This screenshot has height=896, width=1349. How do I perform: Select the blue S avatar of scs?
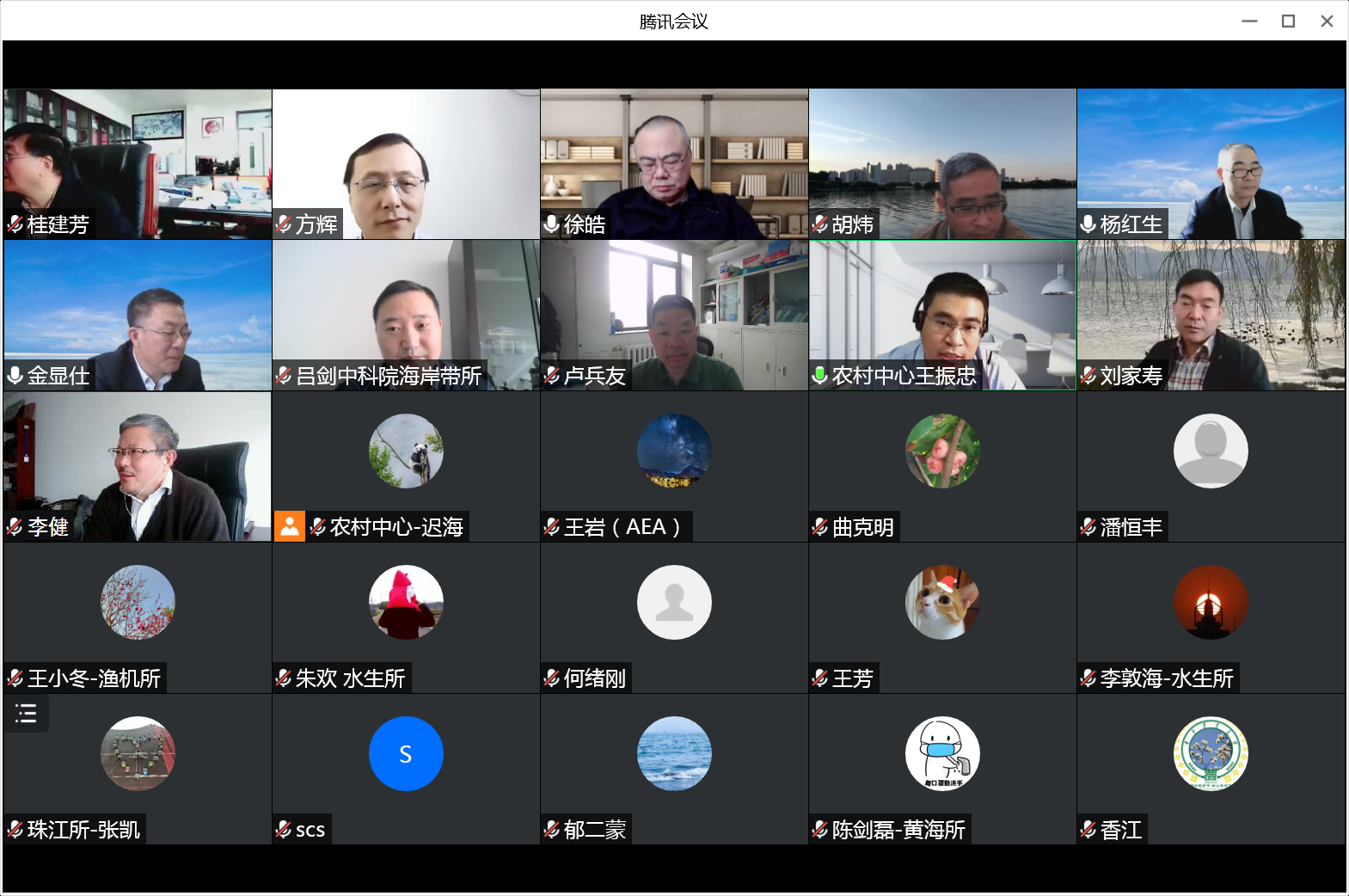(x=406, y=753)
